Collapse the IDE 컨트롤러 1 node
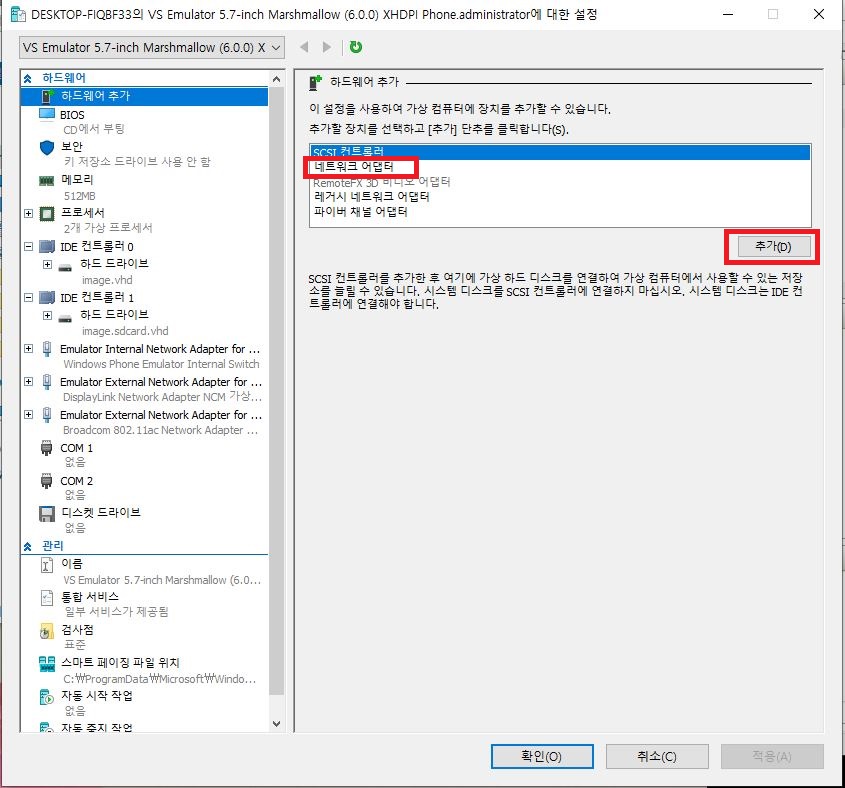The image size is (845, 788). point(29,297)
